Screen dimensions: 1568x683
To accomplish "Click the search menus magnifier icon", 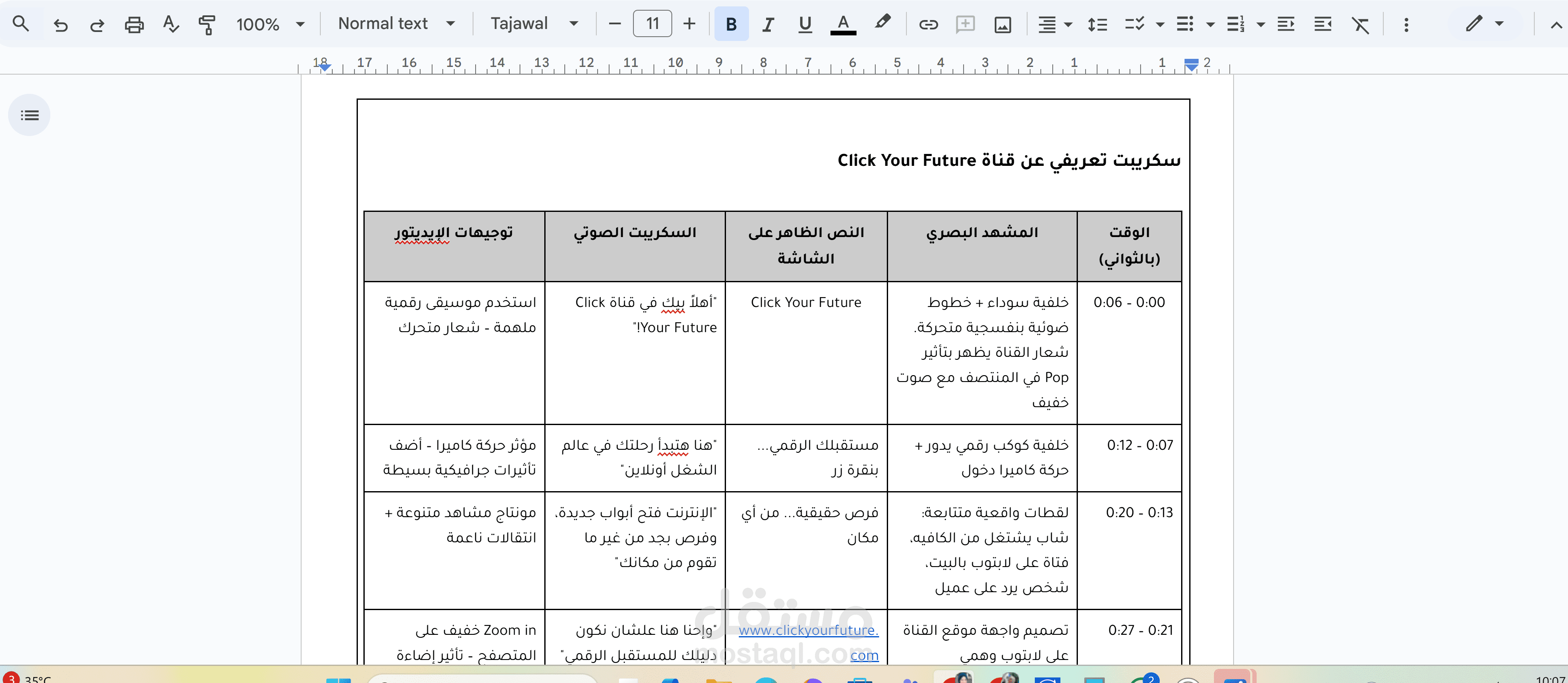I will click(21, 24).
